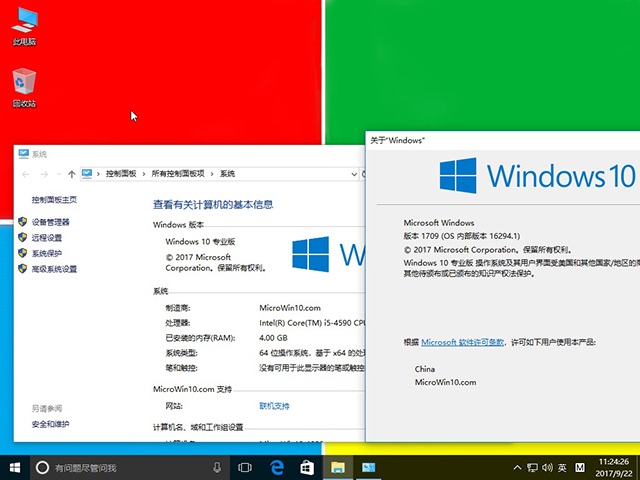Viewport: 640px width, 480px height.
Task: Type in the 有问题尽管问我 search box
Action: point(130,467)
